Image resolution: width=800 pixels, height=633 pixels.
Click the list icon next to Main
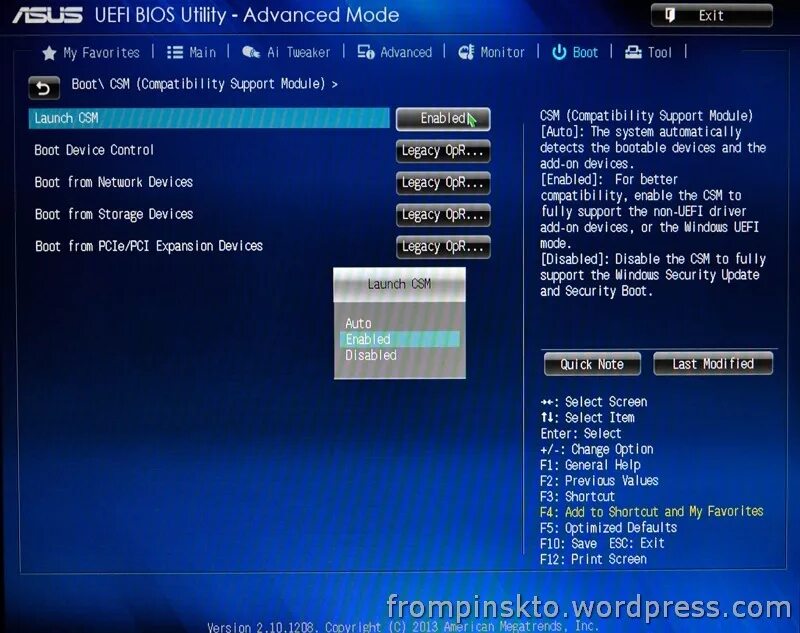pos(175,53)
